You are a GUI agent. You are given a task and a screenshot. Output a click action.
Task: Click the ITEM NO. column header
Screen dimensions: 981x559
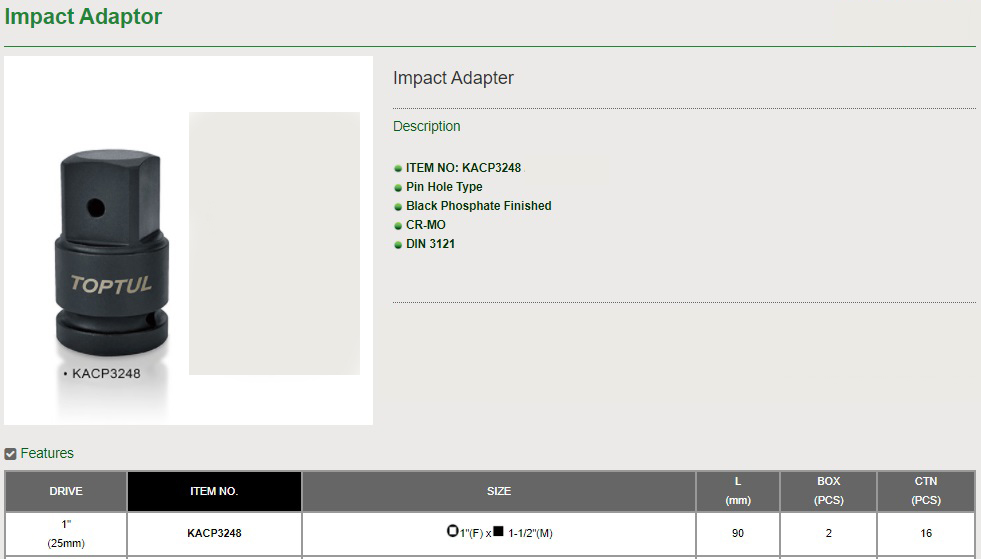[214, 491]
